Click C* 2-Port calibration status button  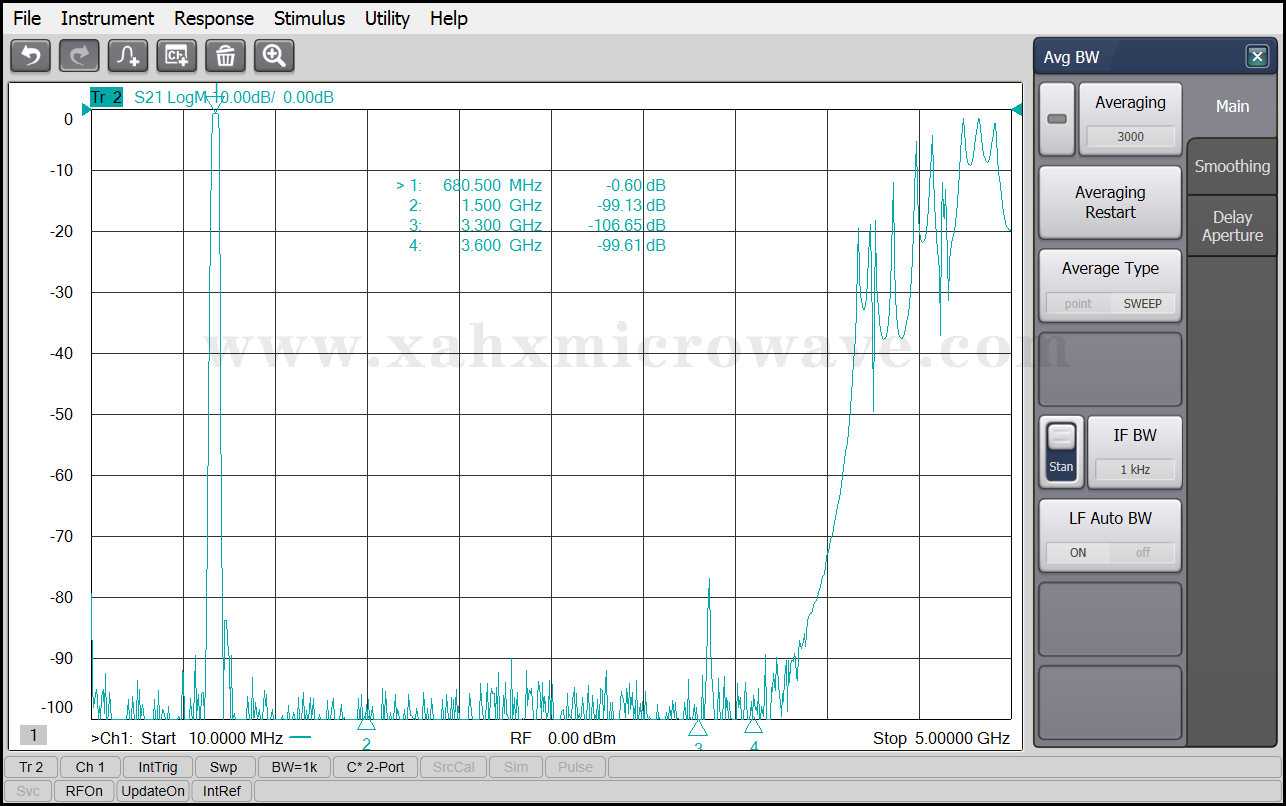tap(375, 767)
